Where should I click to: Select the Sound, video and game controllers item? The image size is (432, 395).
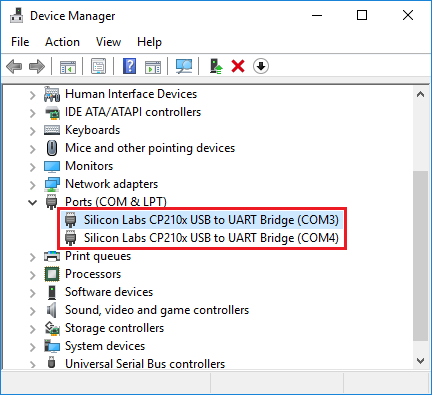(x=157, y=310)
